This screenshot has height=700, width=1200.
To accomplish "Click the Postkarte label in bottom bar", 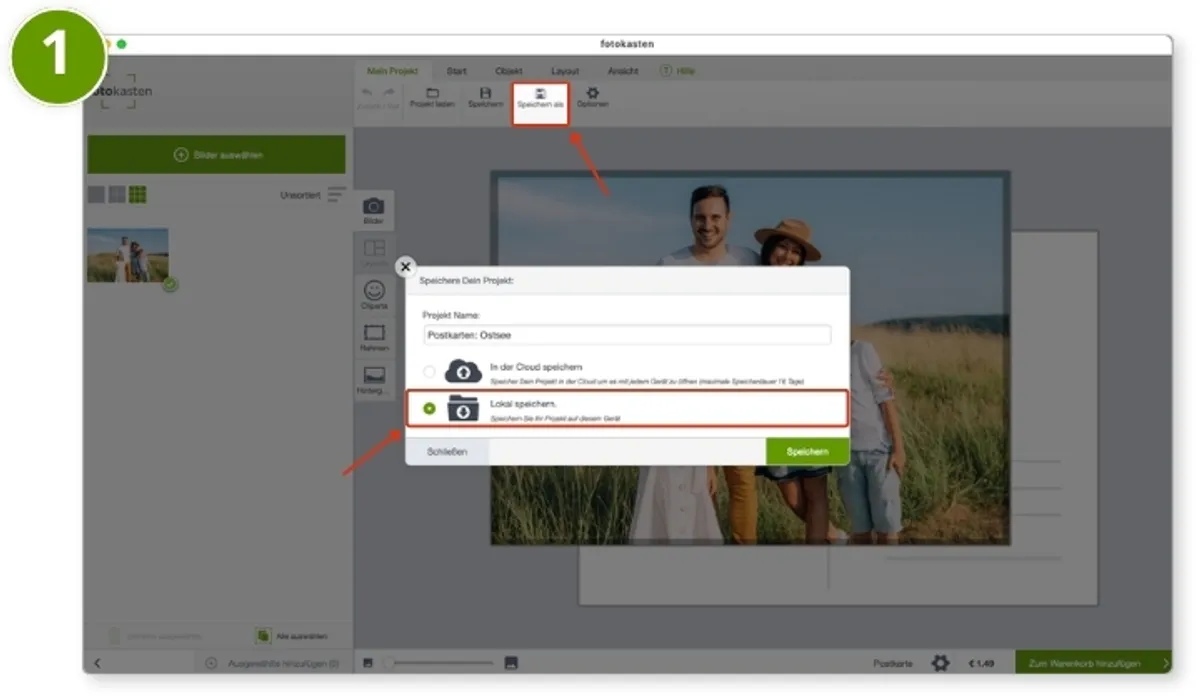I will (892, 663).
